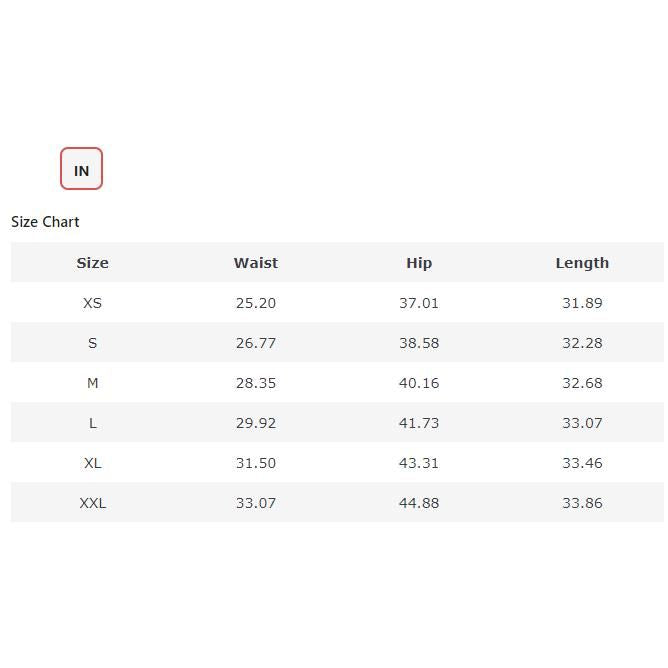Choose the XXL size row label
668x668 pixels.
tap(92, 503)
